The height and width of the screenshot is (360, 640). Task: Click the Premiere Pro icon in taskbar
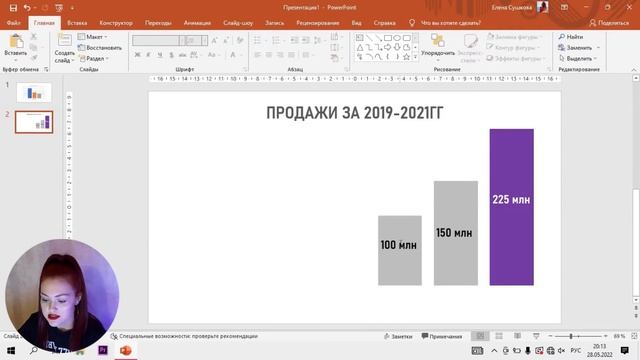tap(103, 350)
